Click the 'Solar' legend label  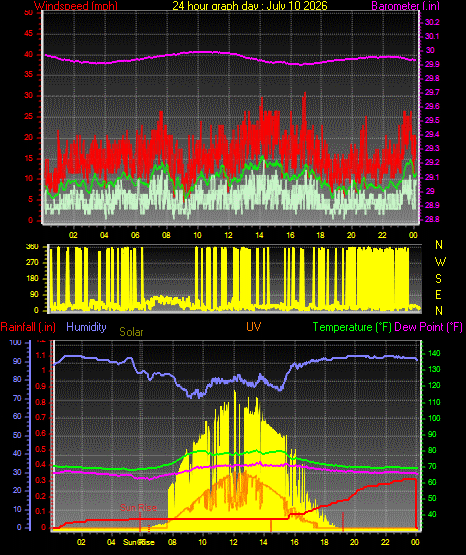point(131,332)
